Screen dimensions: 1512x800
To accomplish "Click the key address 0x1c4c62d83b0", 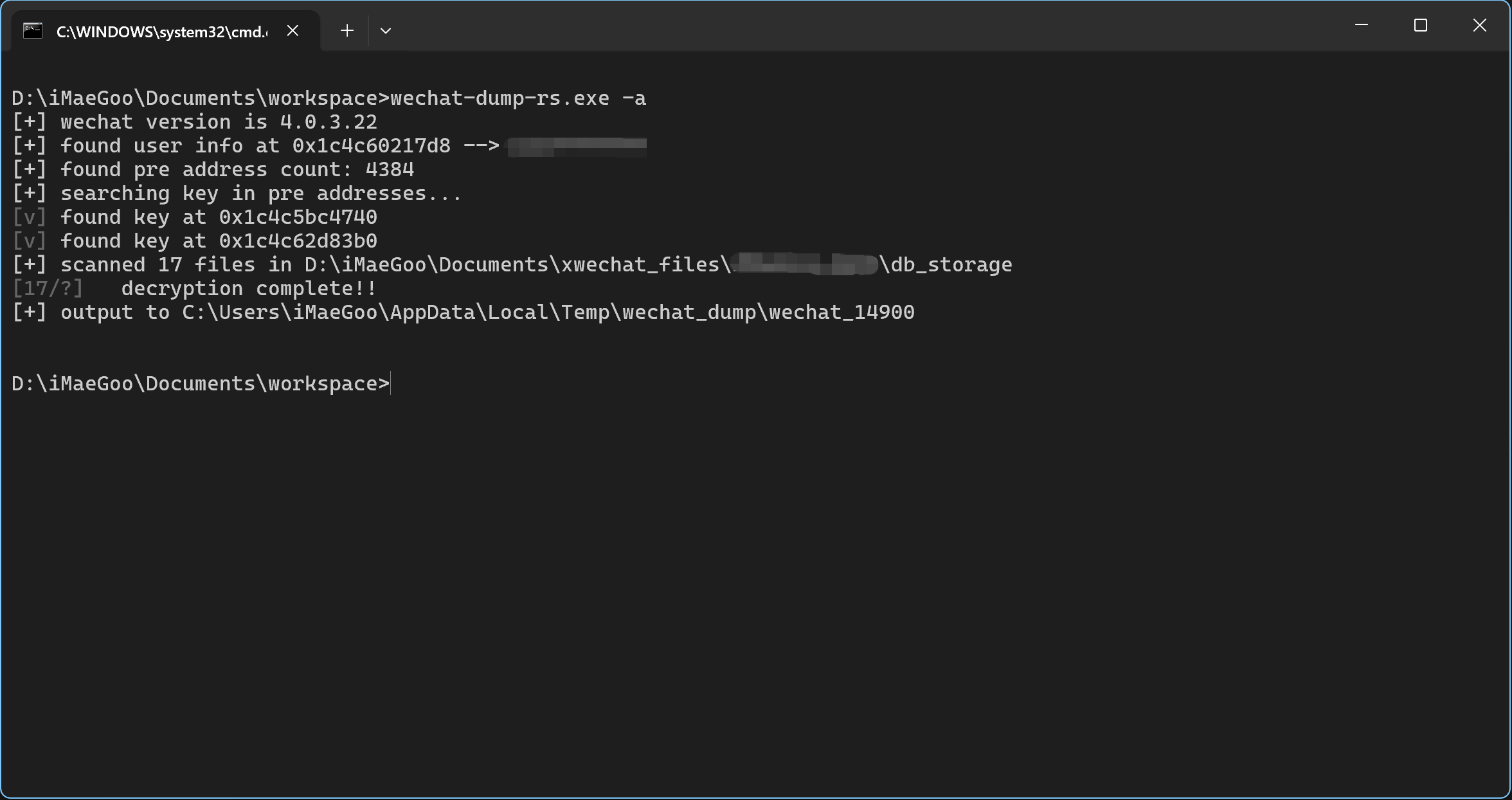I will [298, 241].
